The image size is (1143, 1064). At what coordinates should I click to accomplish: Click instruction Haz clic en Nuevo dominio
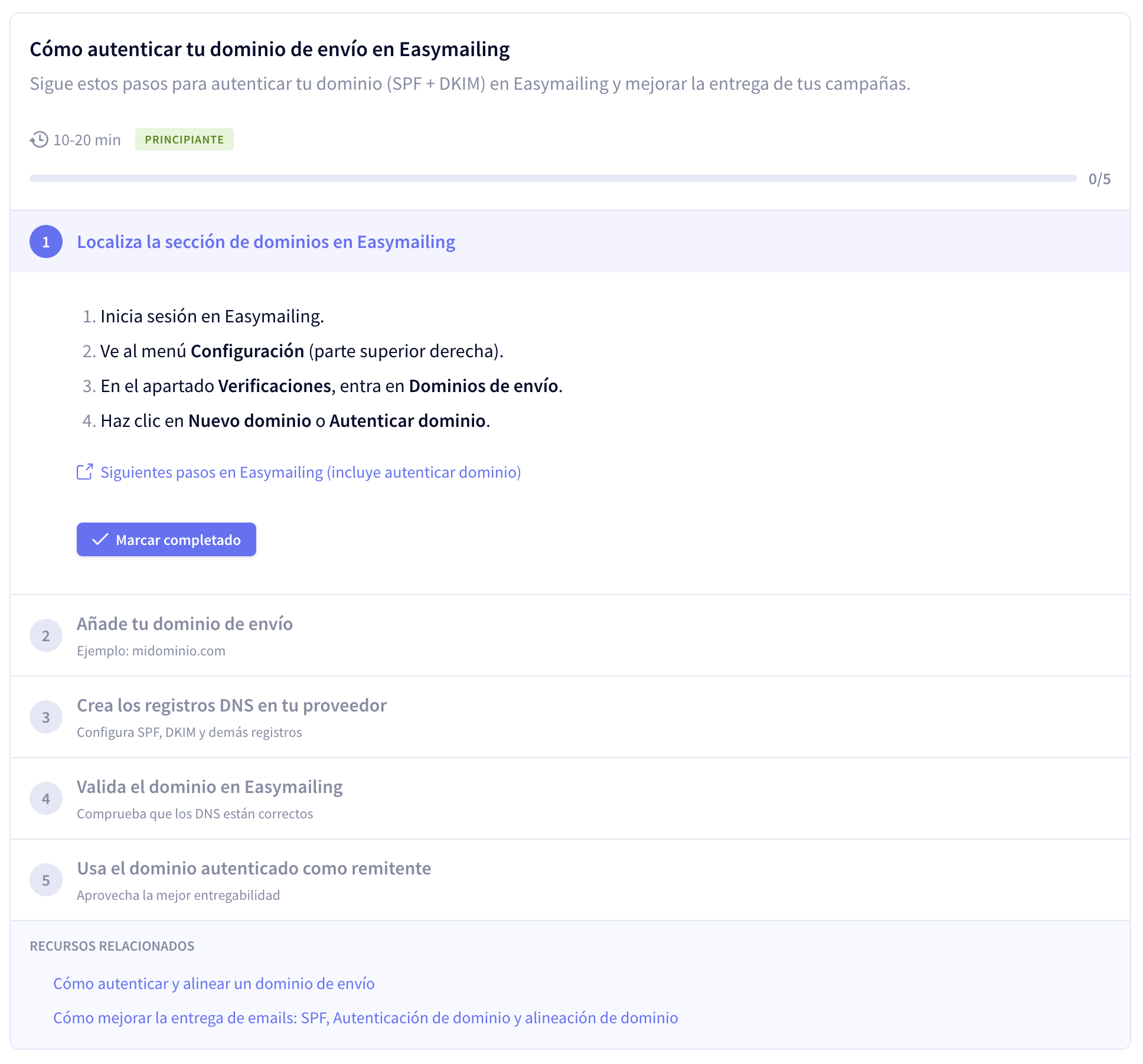(295, 421)
